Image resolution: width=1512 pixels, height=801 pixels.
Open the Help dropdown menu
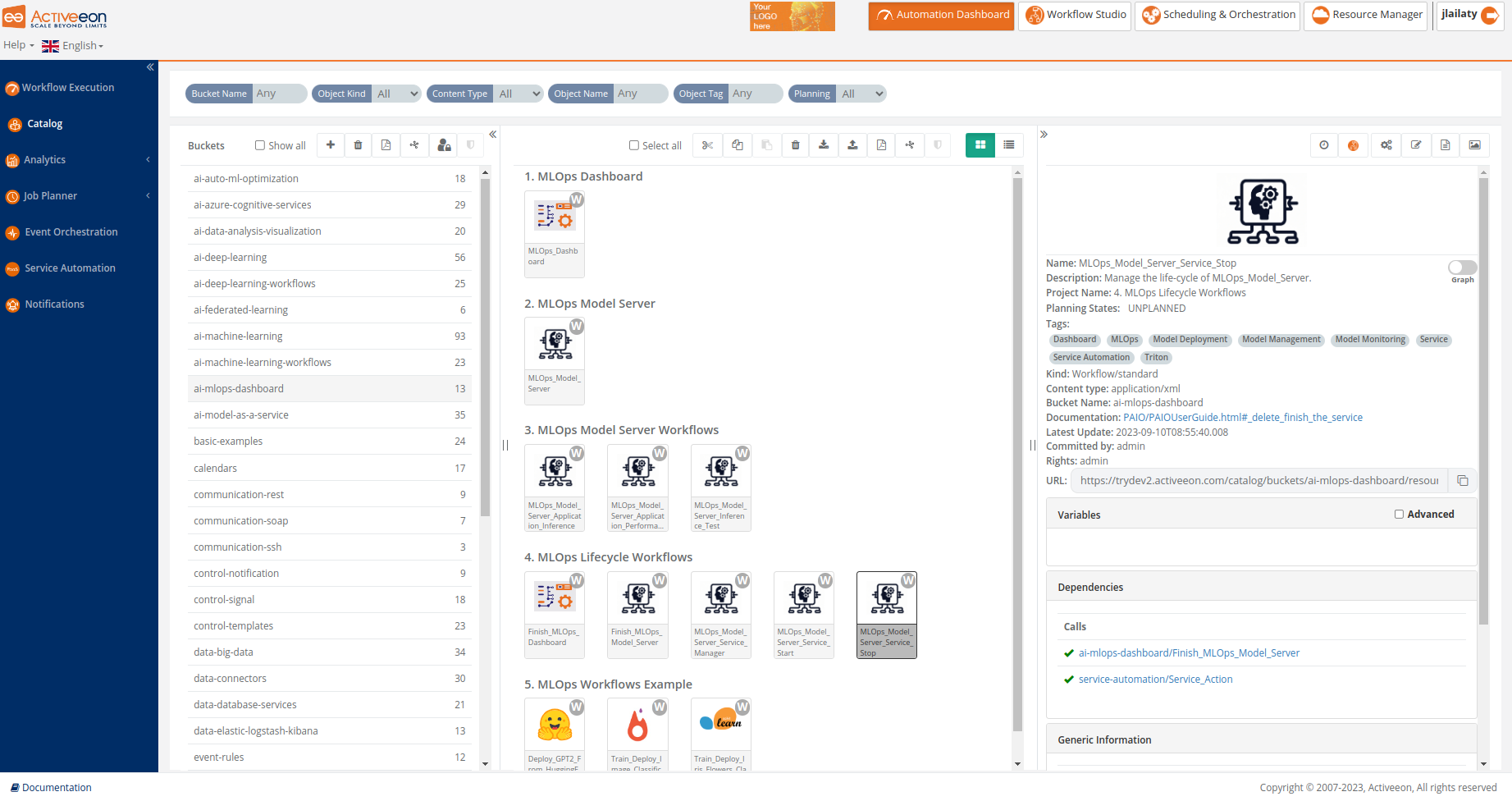(x=19, y=45)
